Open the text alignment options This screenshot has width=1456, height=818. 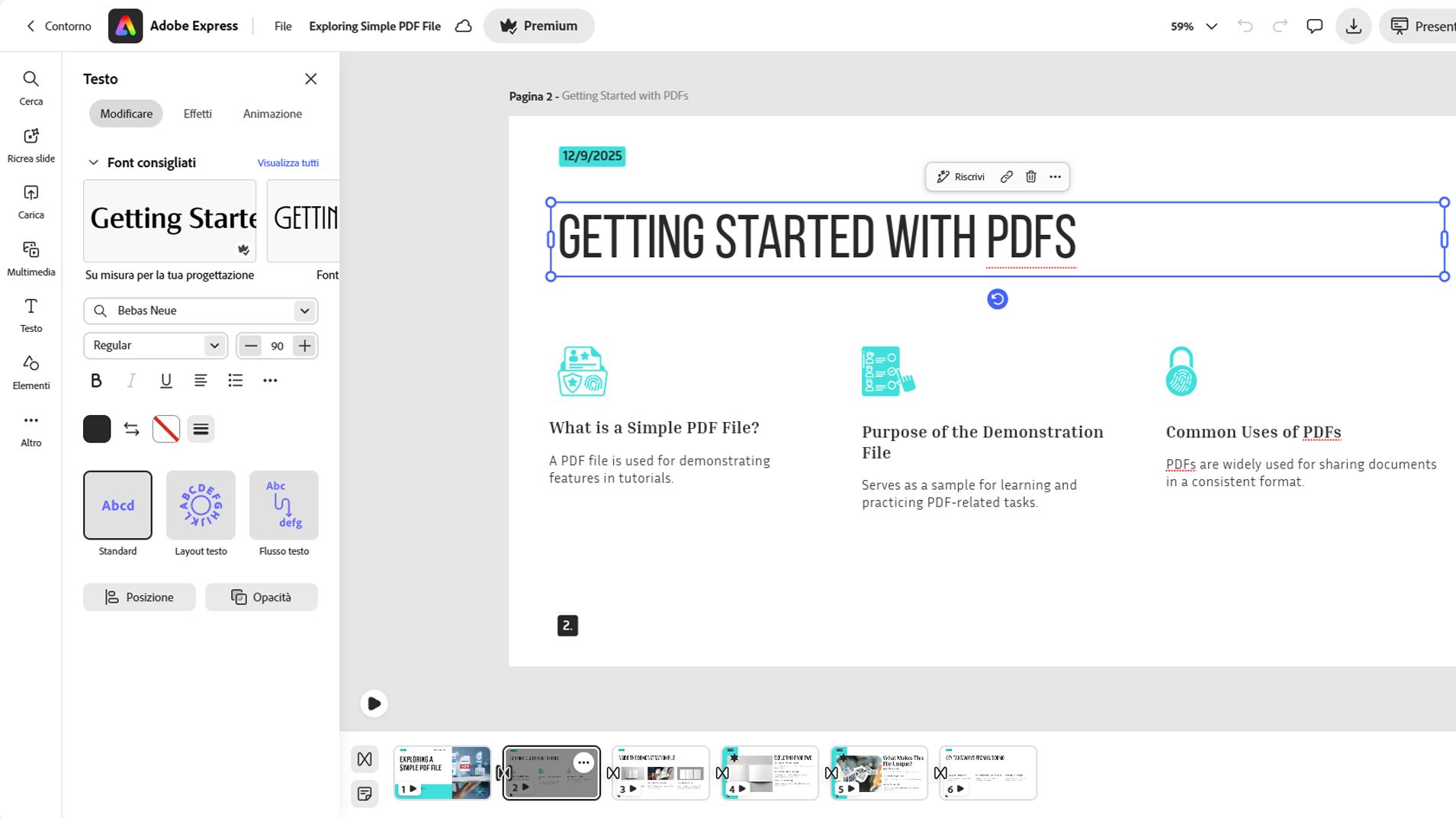coord(201,380)
